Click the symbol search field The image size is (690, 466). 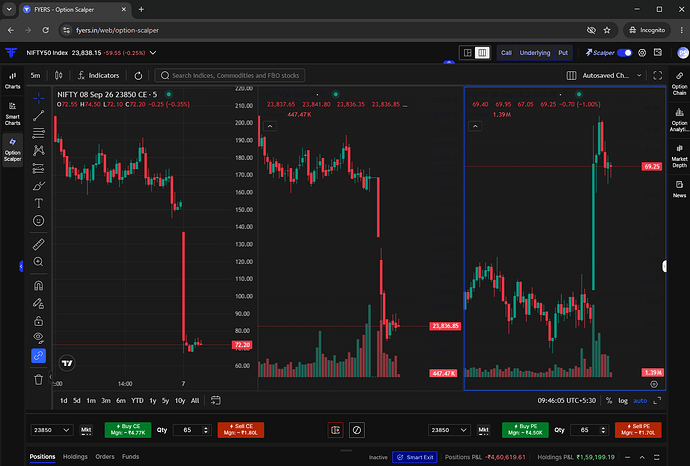[230, 75]
